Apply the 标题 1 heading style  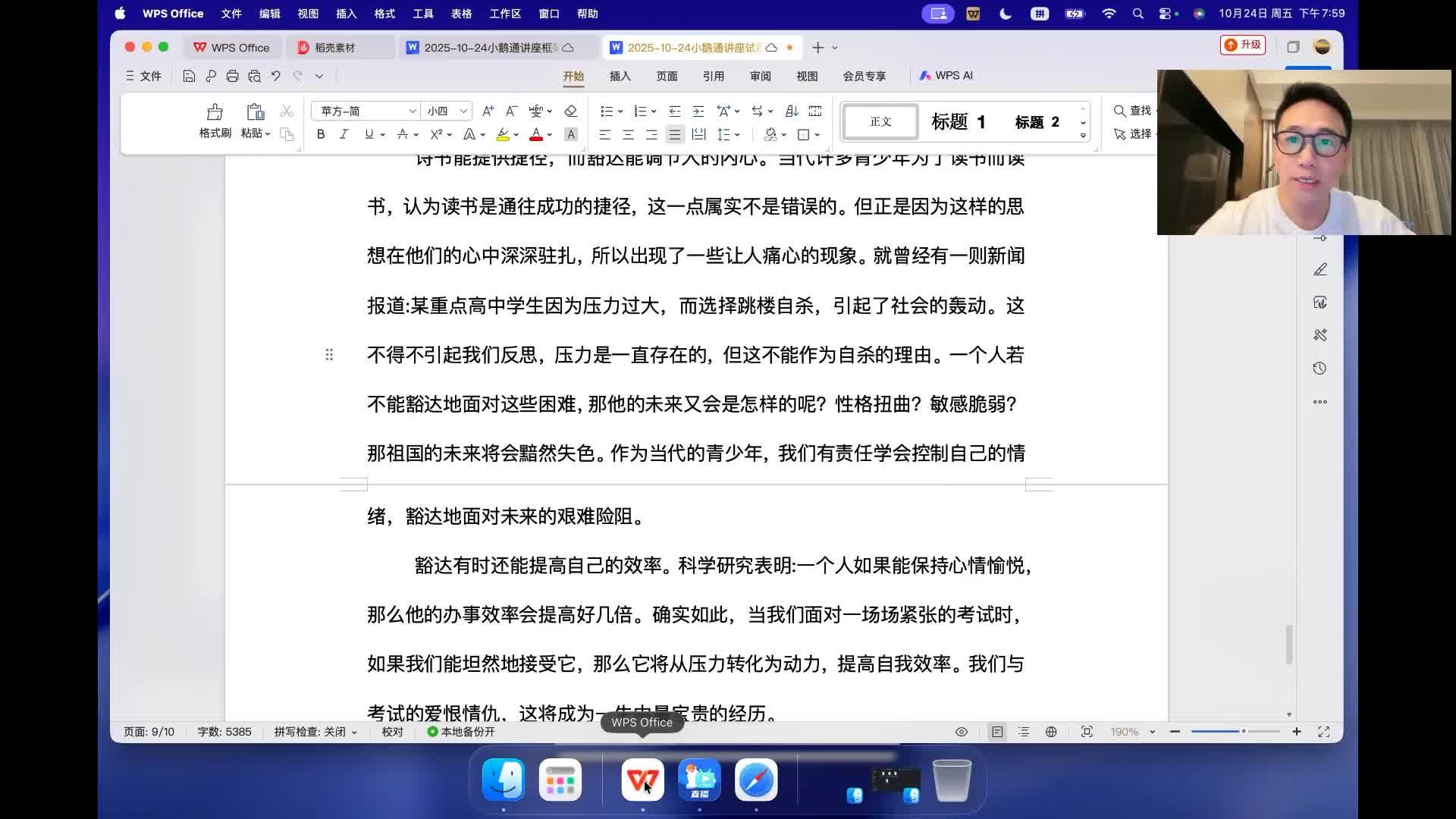[x=958, y=122]
